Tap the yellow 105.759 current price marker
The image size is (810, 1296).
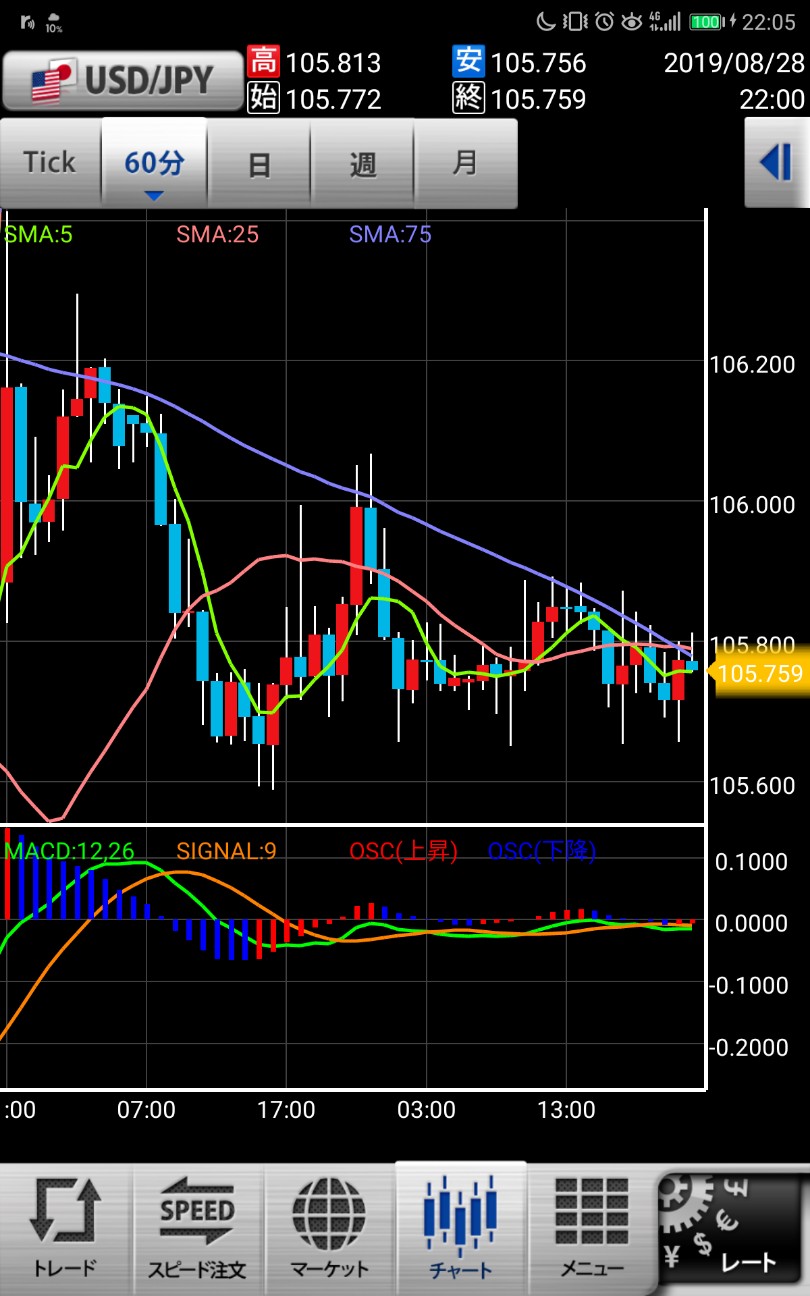pyautogui.click(x=760, y=673)
